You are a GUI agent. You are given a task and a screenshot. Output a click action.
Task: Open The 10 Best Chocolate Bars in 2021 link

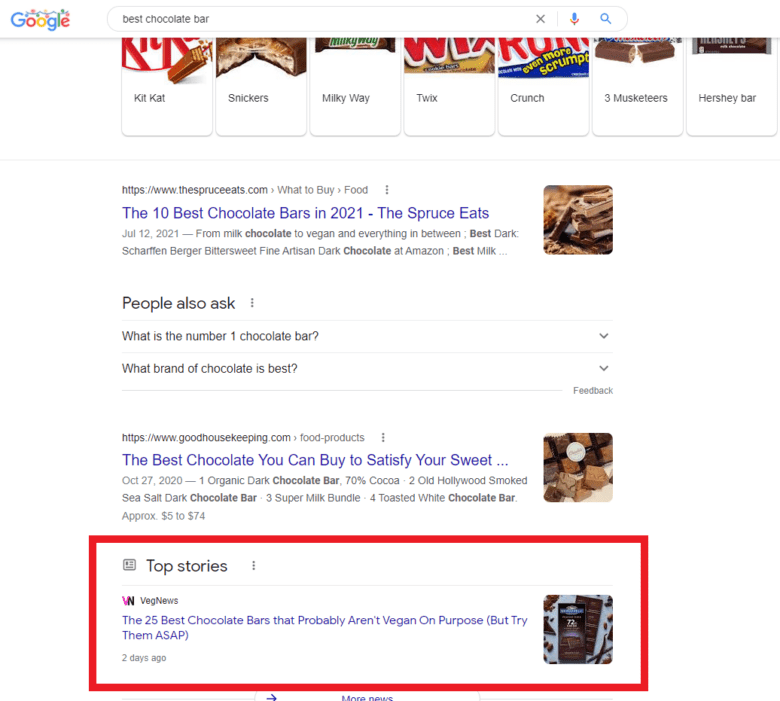tap(305, 213)
